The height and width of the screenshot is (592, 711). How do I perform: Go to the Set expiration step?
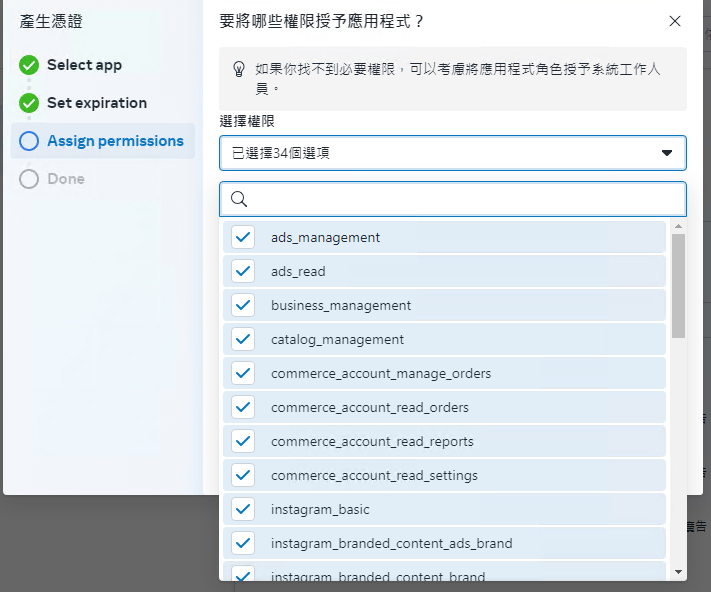point(97,103)
